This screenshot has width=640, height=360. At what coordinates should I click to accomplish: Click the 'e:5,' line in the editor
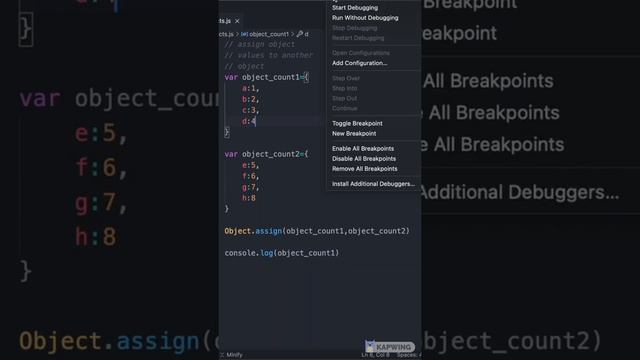click(x=250, y=165)
